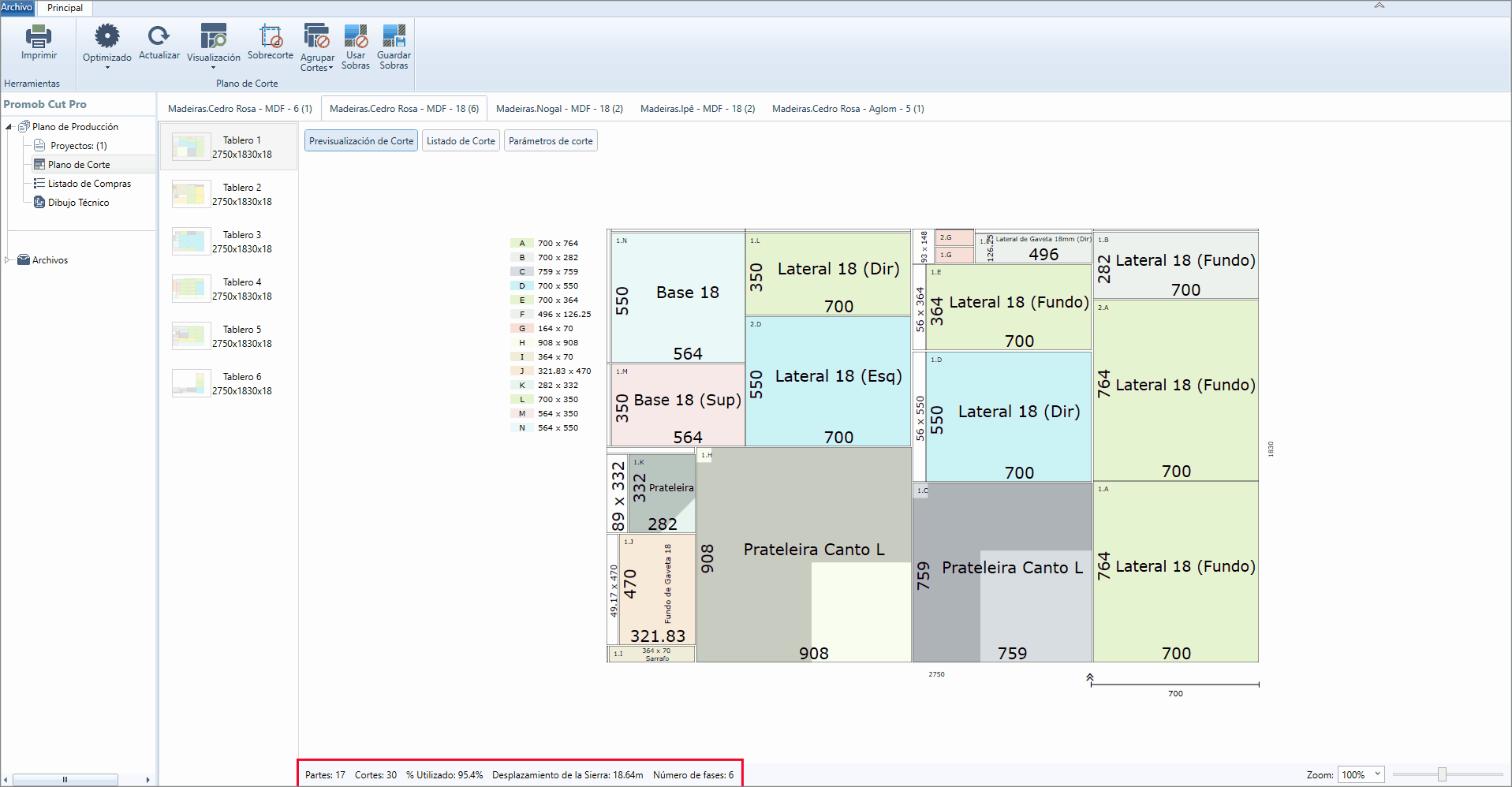Select the Sobrecorte tool
The image size is (1512, 787).
[x=271, y=36]
